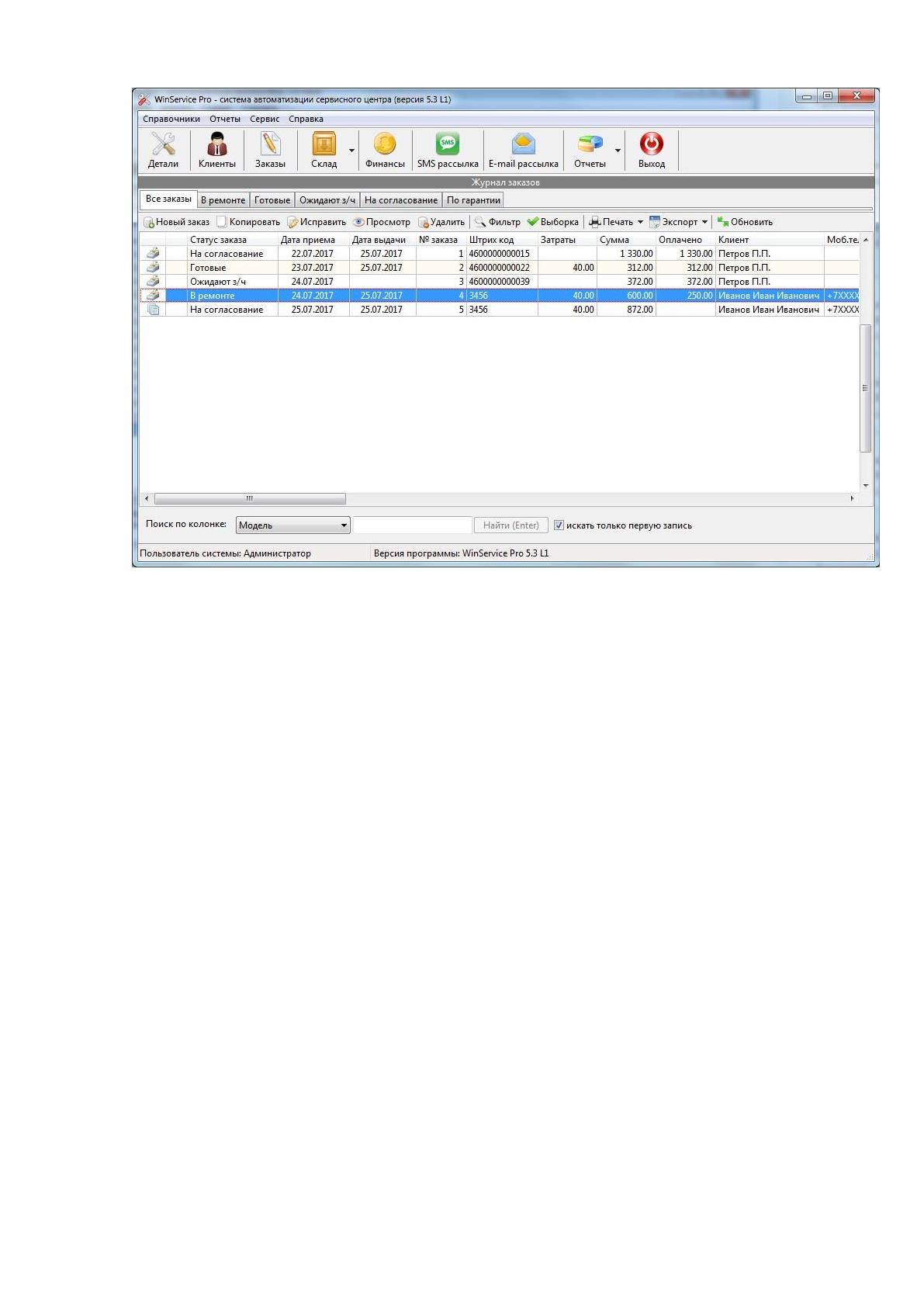Exit the program via Выход icon

click(x=652, y=150)
